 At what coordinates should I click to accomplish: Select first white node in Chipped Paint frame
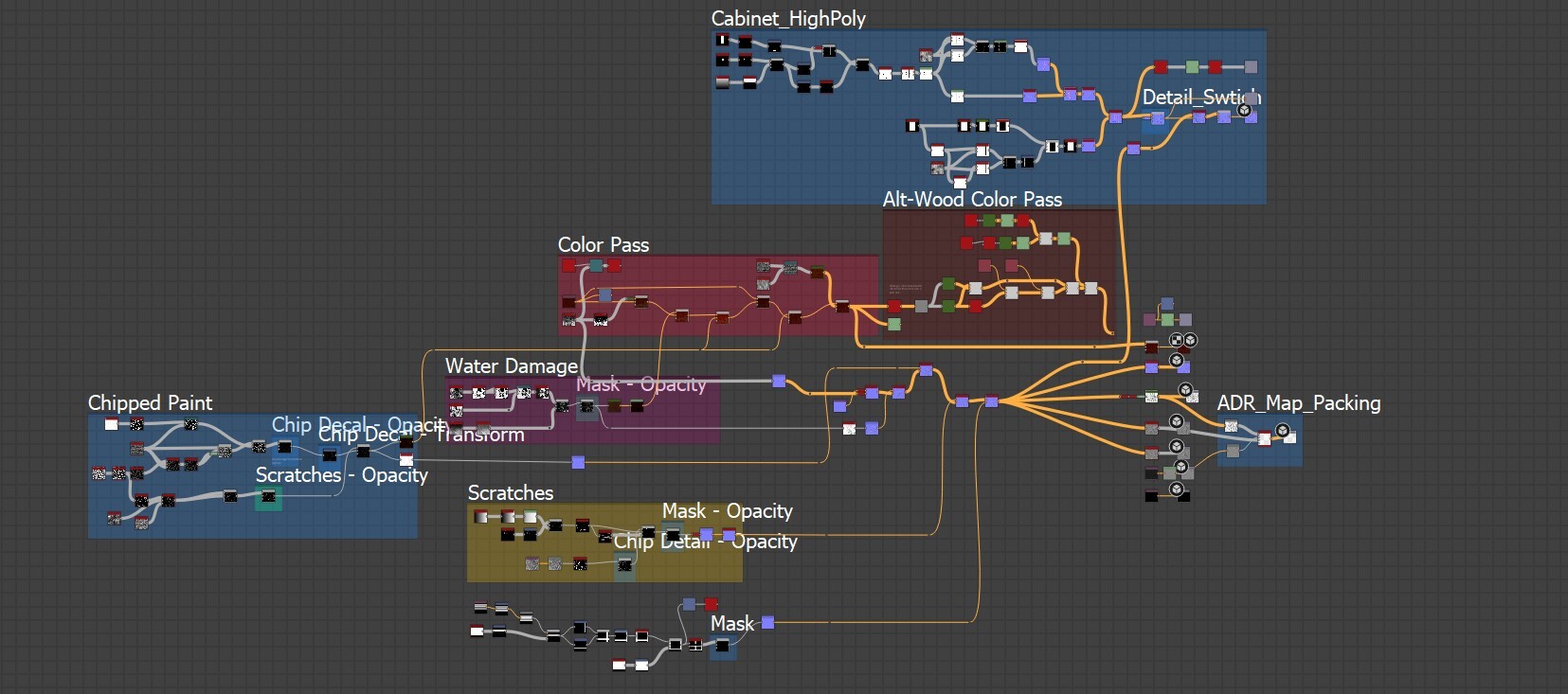pyautogui.click(x=111, y=423)
